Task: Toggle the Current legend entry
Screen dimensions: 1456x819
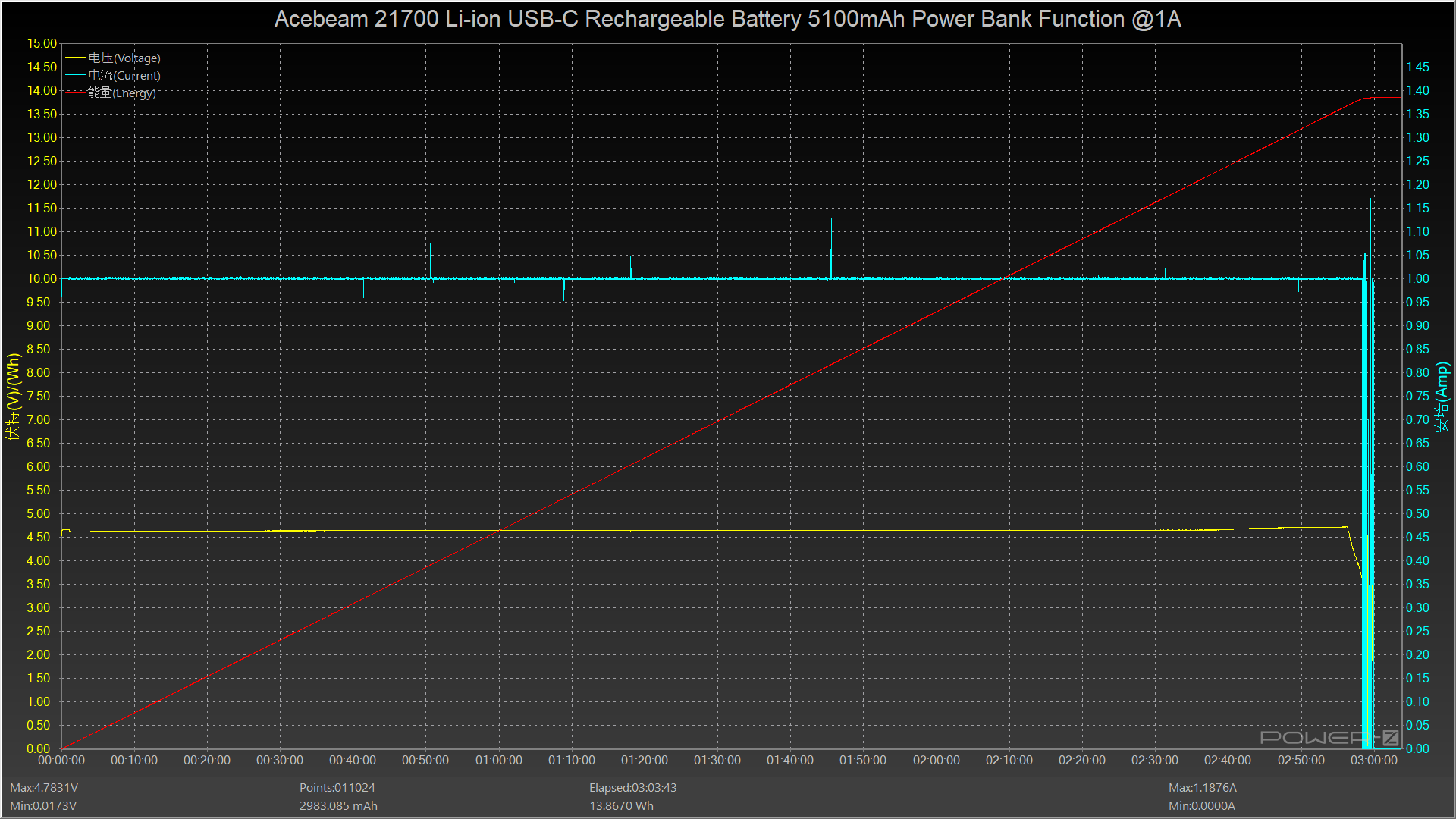Action: (x=124, y=75)
